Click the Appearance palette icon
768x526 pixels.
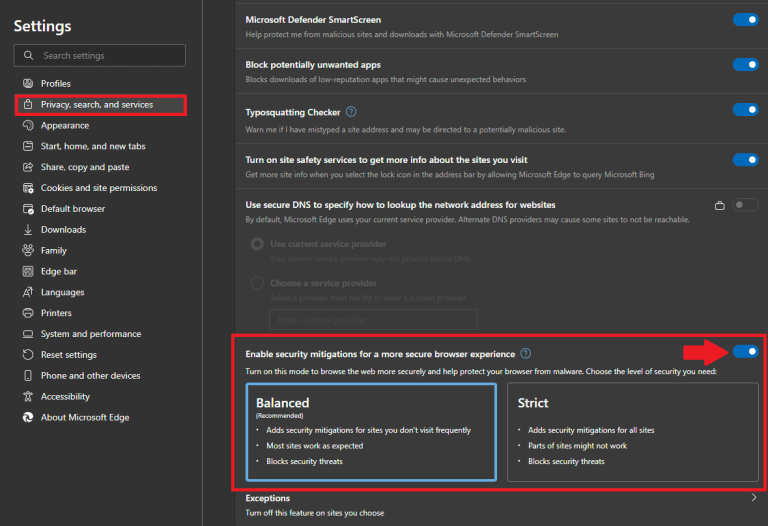coord(28,125)
